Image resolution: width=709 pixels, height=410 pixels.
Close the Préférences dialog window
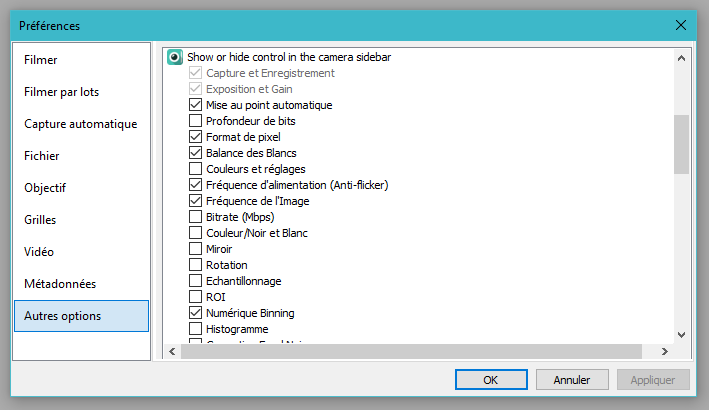pos(681,25)
